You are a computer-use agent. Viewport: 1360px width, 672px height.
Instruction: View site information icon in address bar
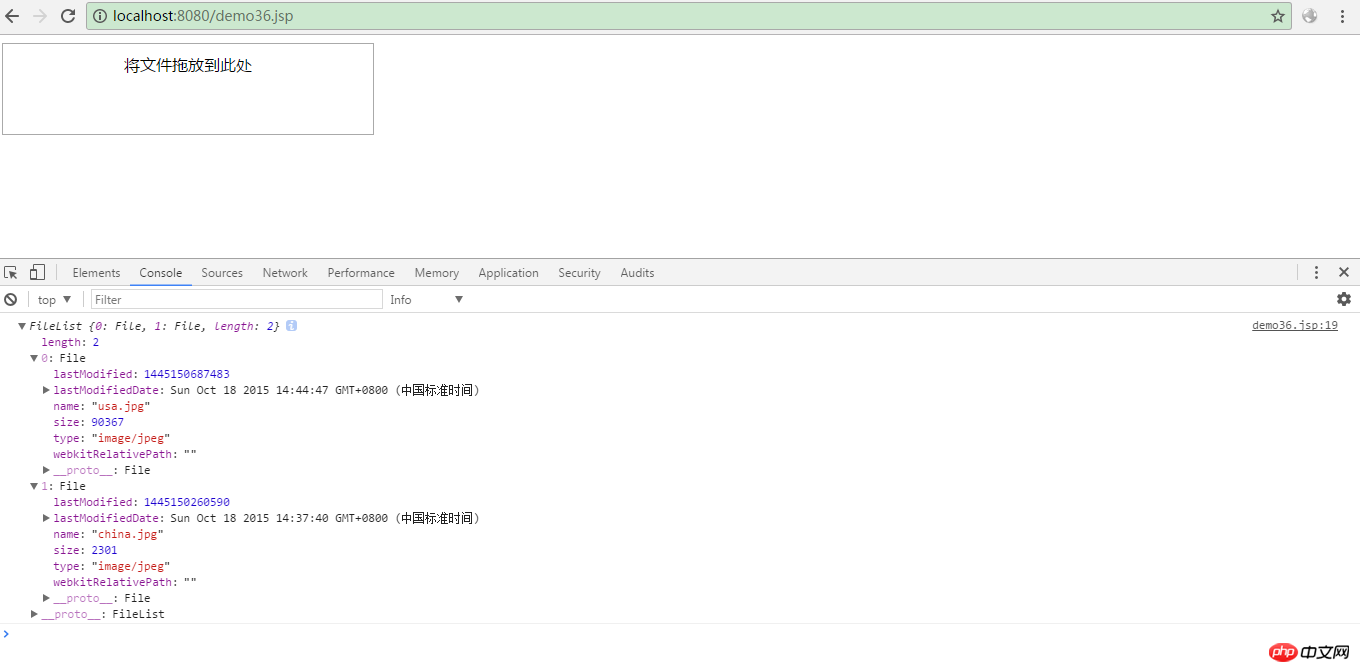pos(101,16)
